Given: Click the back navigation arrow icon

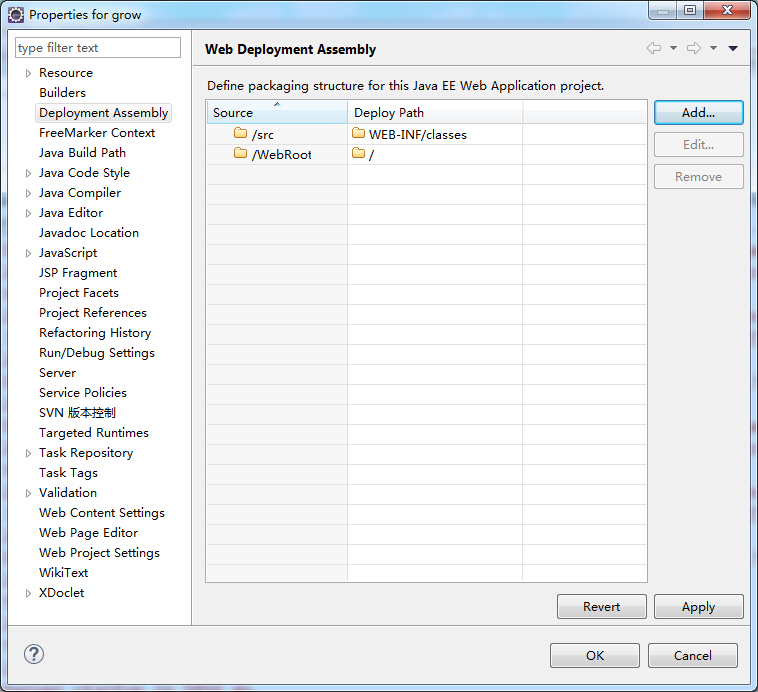Looking at the screenshot, I should pyautogui.click(x=654, y=48).
